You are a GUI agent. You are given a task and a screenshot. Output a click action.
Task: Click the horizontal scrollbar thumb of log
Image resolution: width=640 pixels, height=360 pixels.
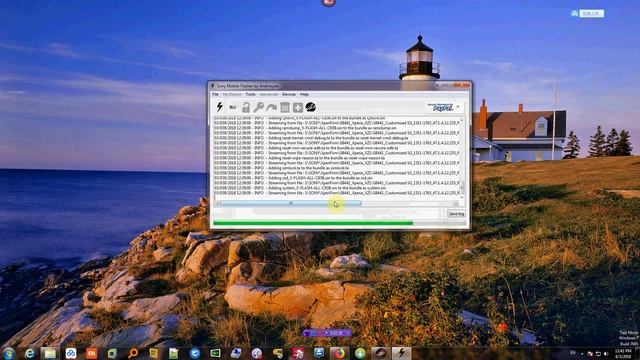pos(291,203)
